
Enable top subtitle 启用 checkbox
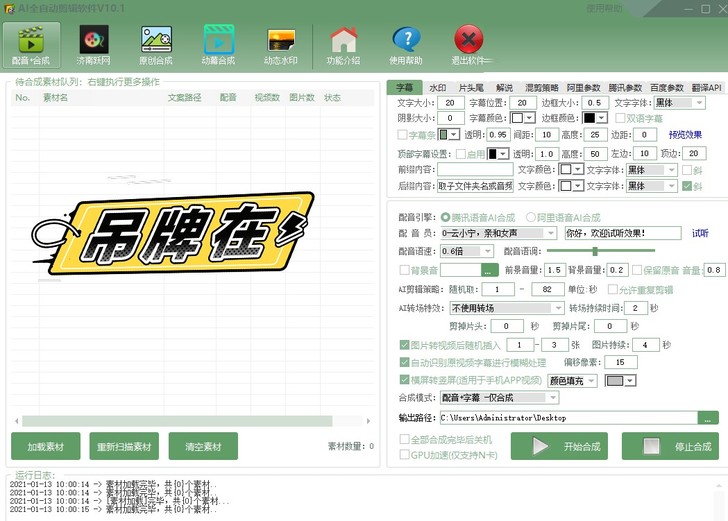[x=461, y=154]
